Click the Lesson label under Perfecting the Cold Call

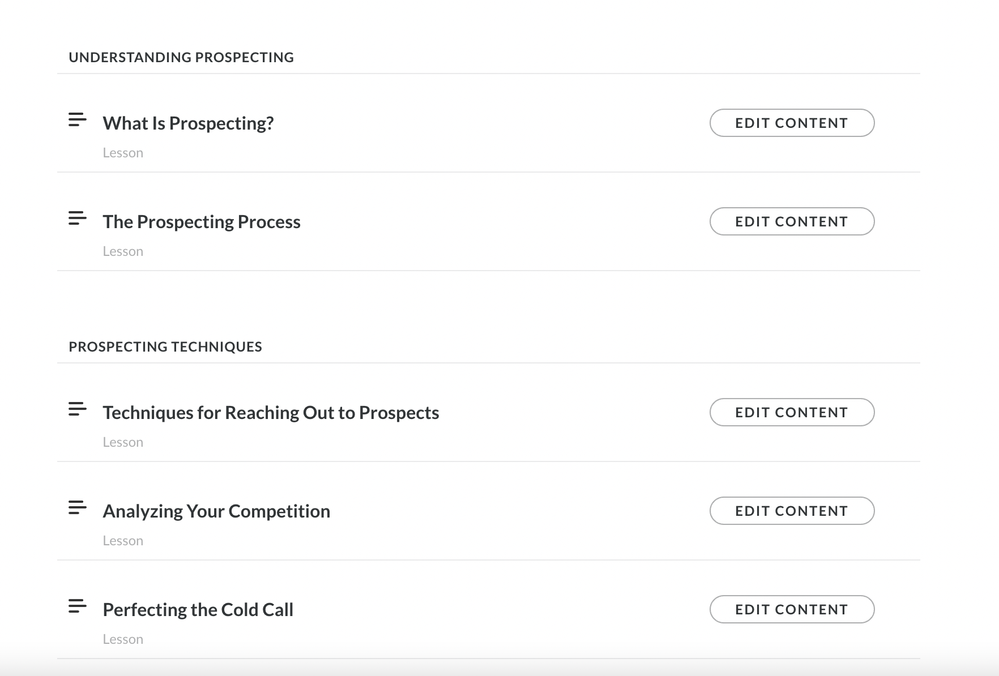pos(123,639)
